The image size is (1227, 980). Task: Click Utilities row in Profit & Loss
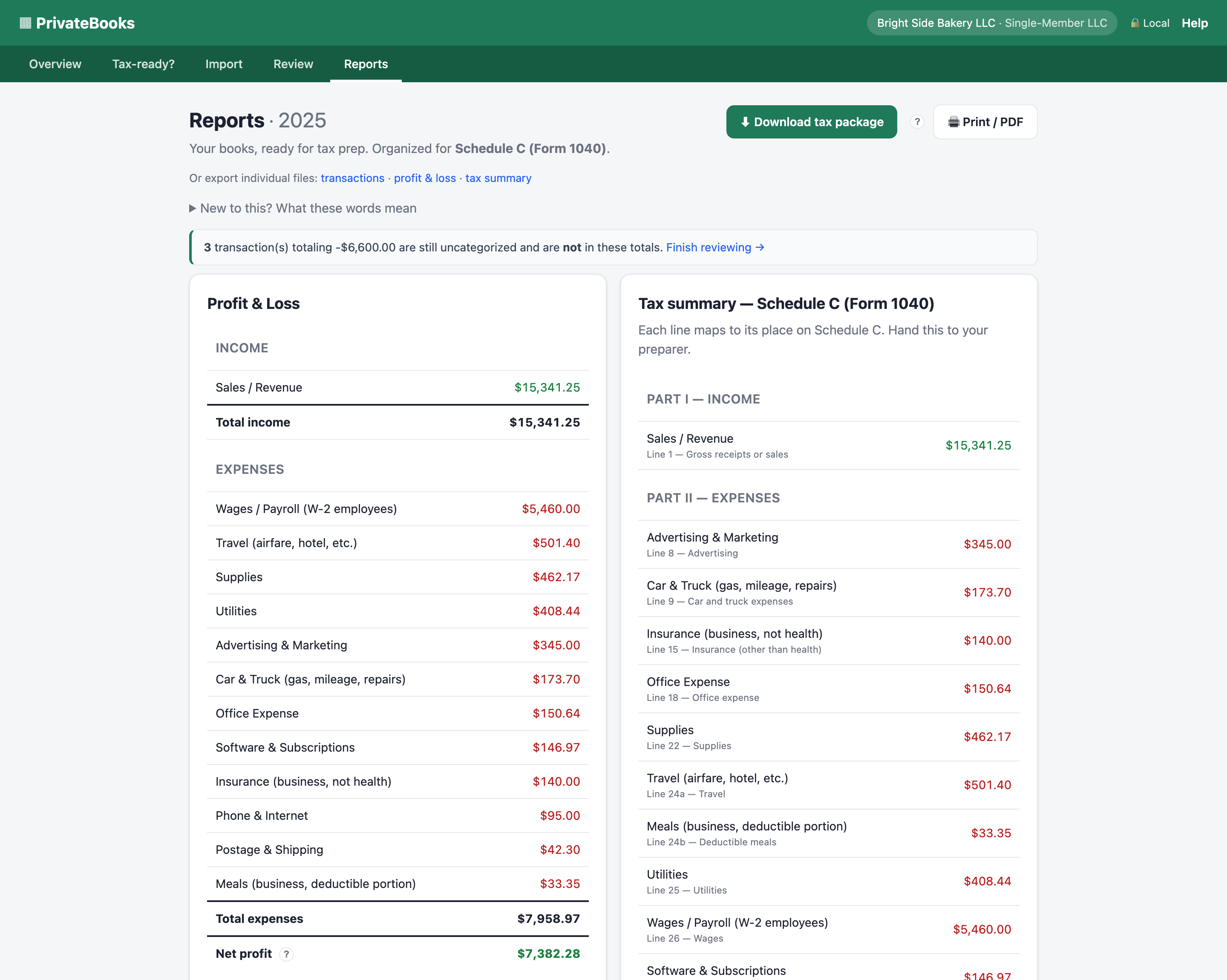tap(398, 611)
